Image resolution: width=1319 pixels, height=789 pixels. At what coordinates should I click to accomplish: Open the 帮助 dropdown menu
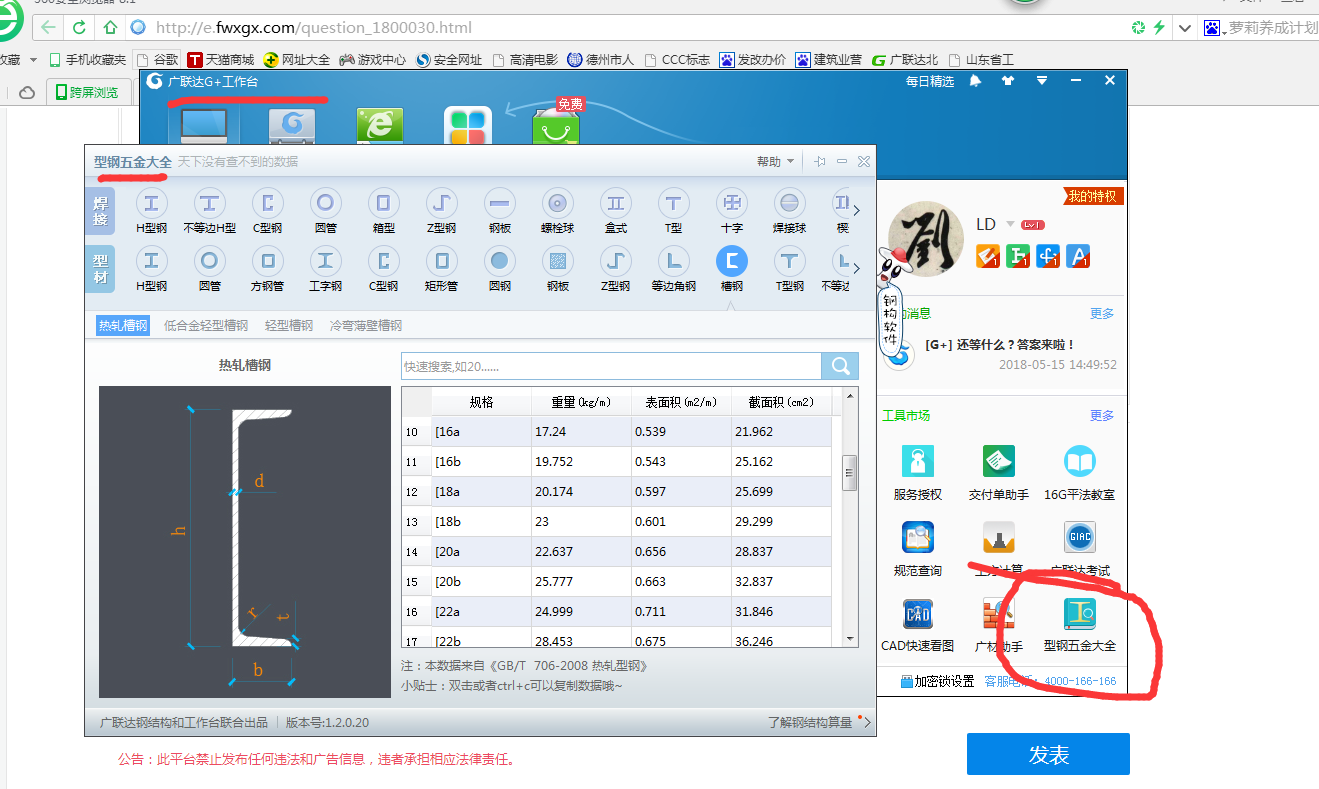click(776, 162)
